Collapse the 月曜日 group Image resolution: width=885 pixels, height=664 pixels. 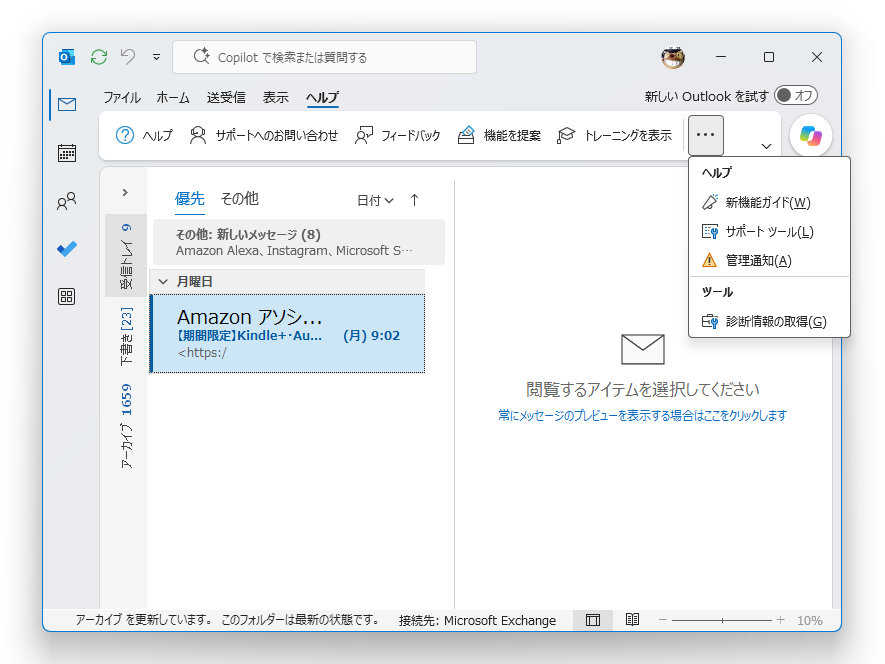click(163, 281)
